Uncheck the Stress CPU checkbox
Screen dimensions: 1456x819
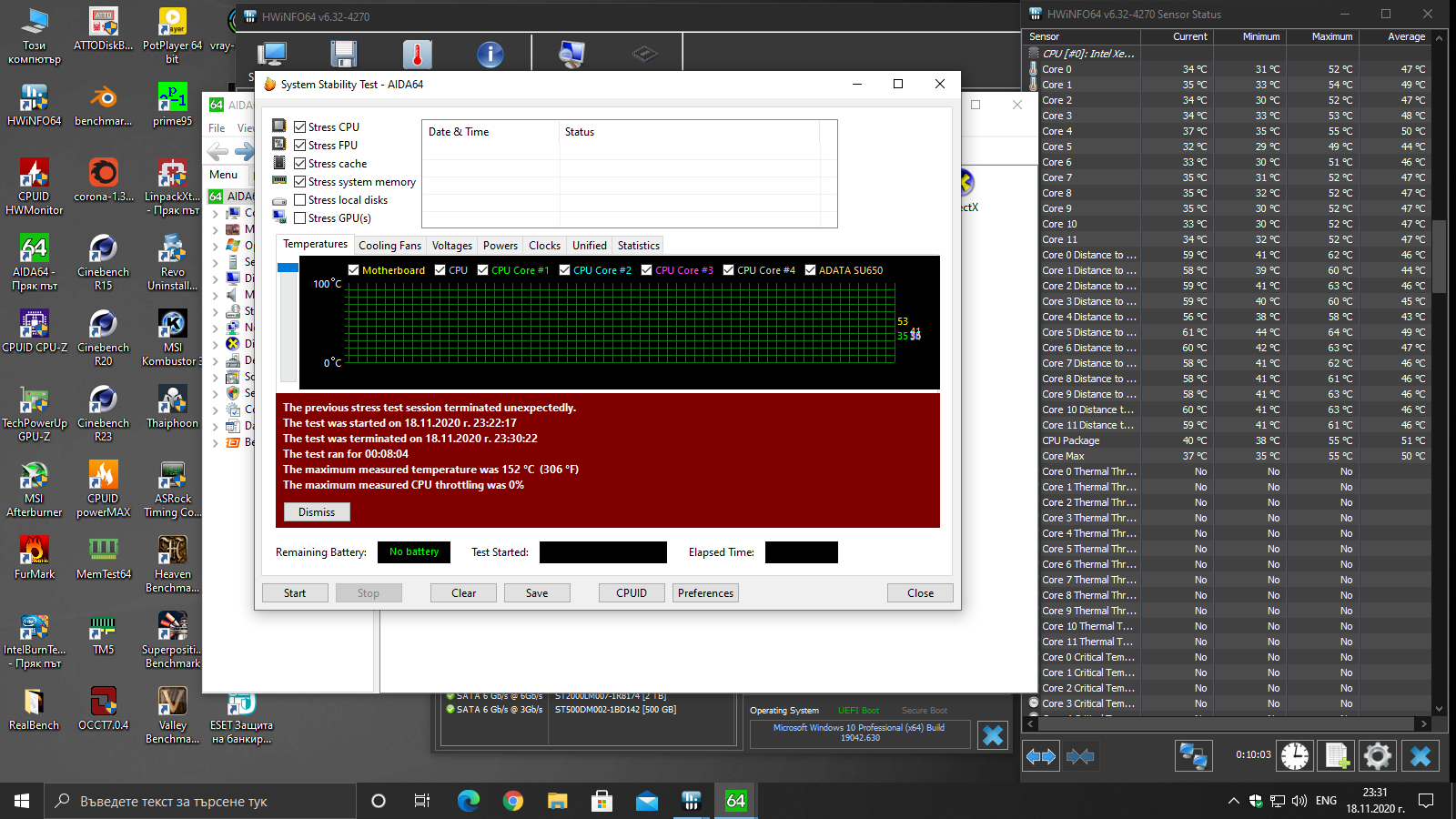coord(299,126)
